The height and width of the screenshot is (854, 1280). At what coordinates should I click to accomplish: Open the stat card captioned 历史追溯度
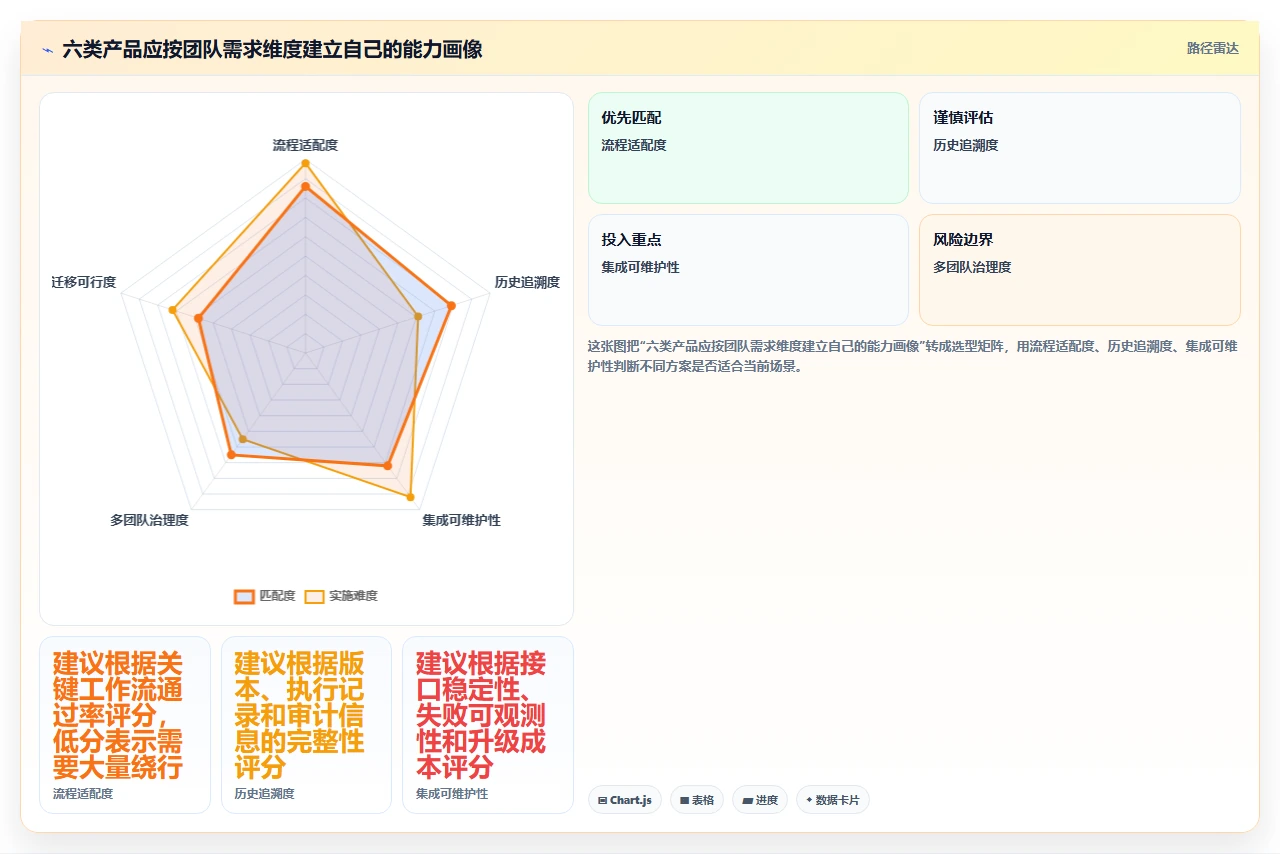(306, 725)
